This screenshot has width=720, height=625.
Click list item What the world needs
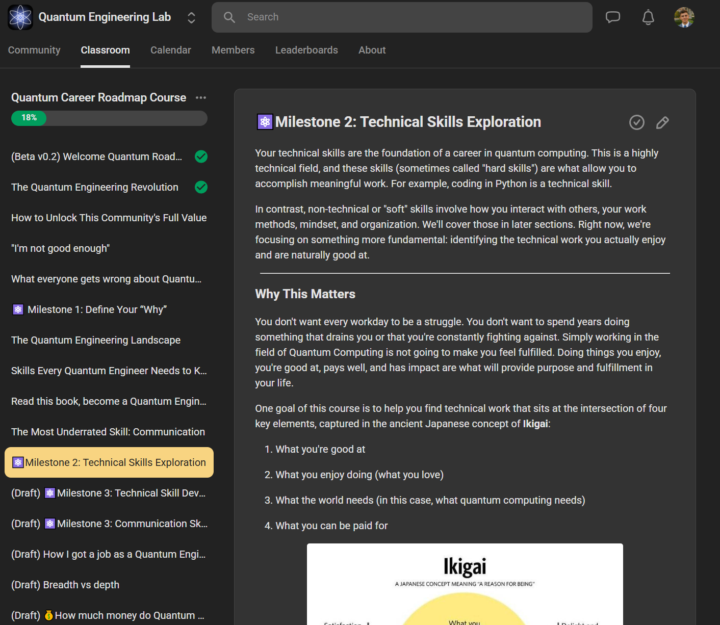click(430, 500)
